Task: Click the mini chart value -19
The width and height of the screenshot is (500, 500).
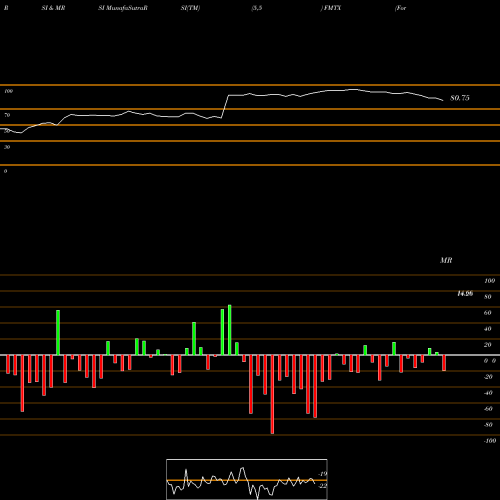Action: point(323,474)
